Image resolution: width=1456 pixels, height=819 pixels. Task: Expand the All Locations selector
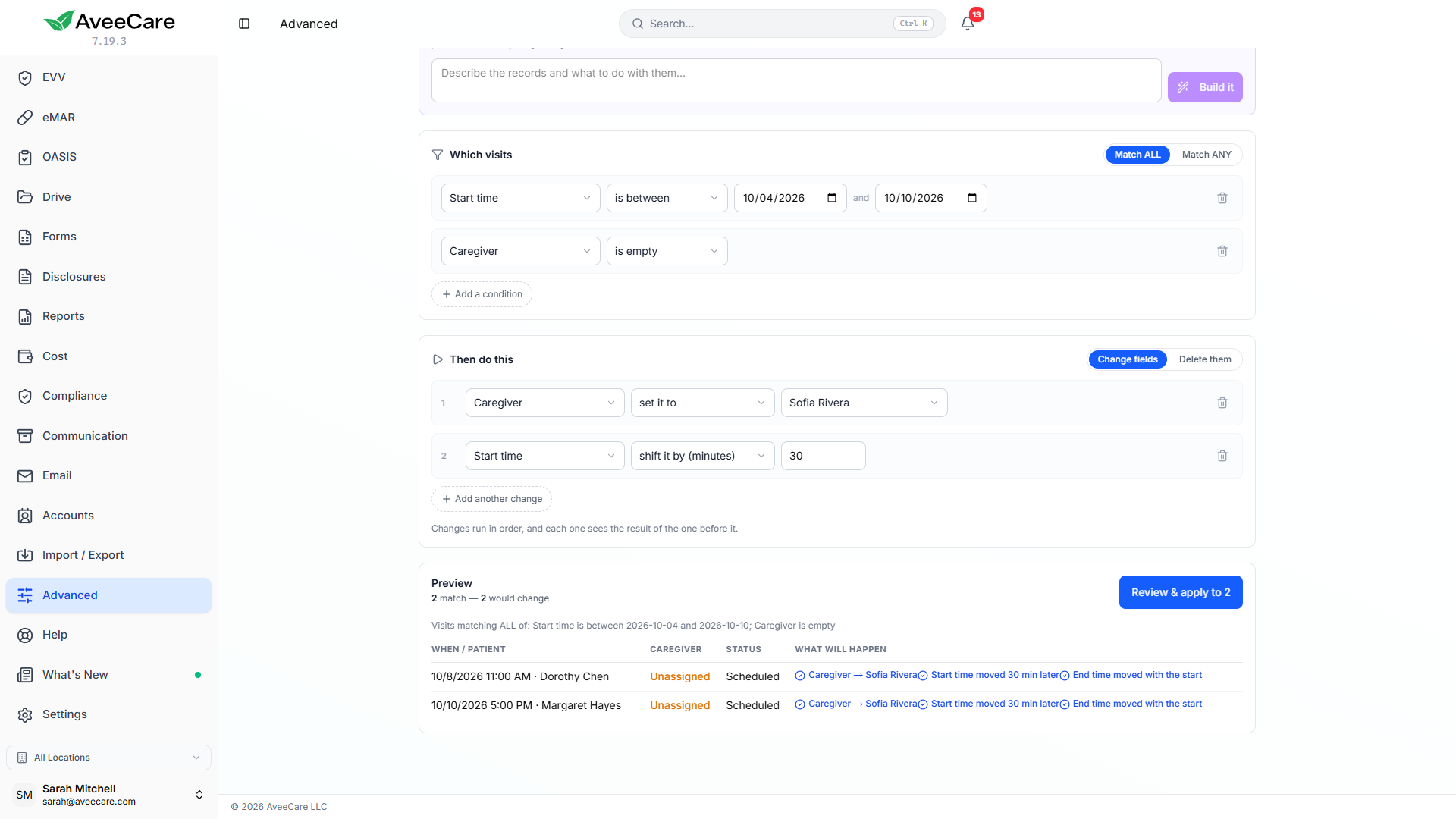108,758
